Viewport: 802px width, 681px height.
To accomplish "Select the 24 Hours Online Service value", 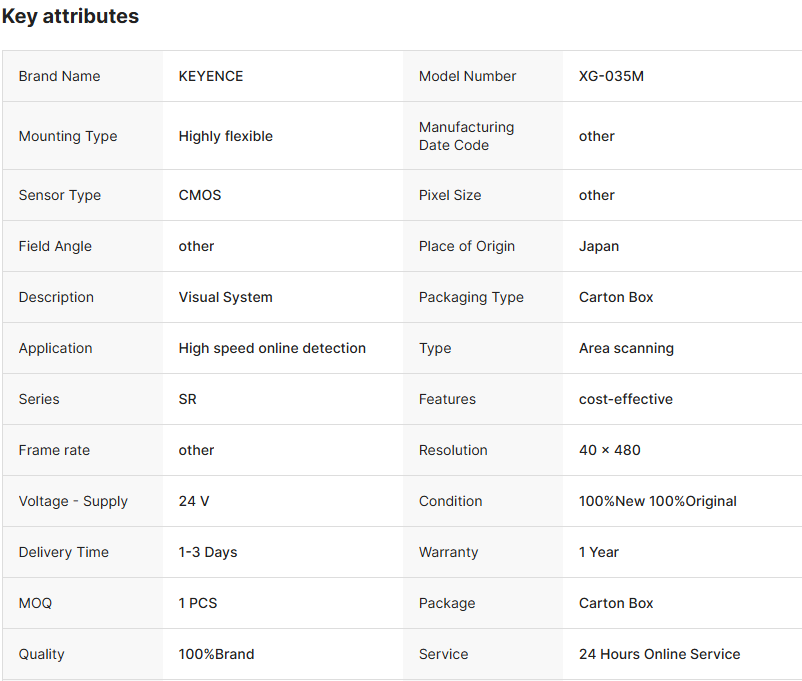I will pos(660,654).
